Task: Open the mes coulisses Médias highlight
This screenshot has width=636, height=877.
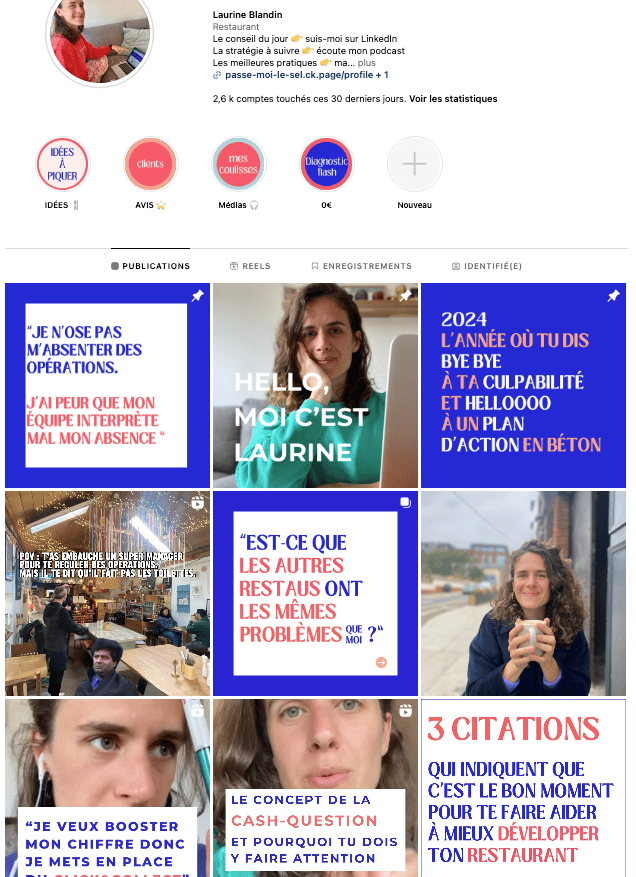Action: [238, 164]
